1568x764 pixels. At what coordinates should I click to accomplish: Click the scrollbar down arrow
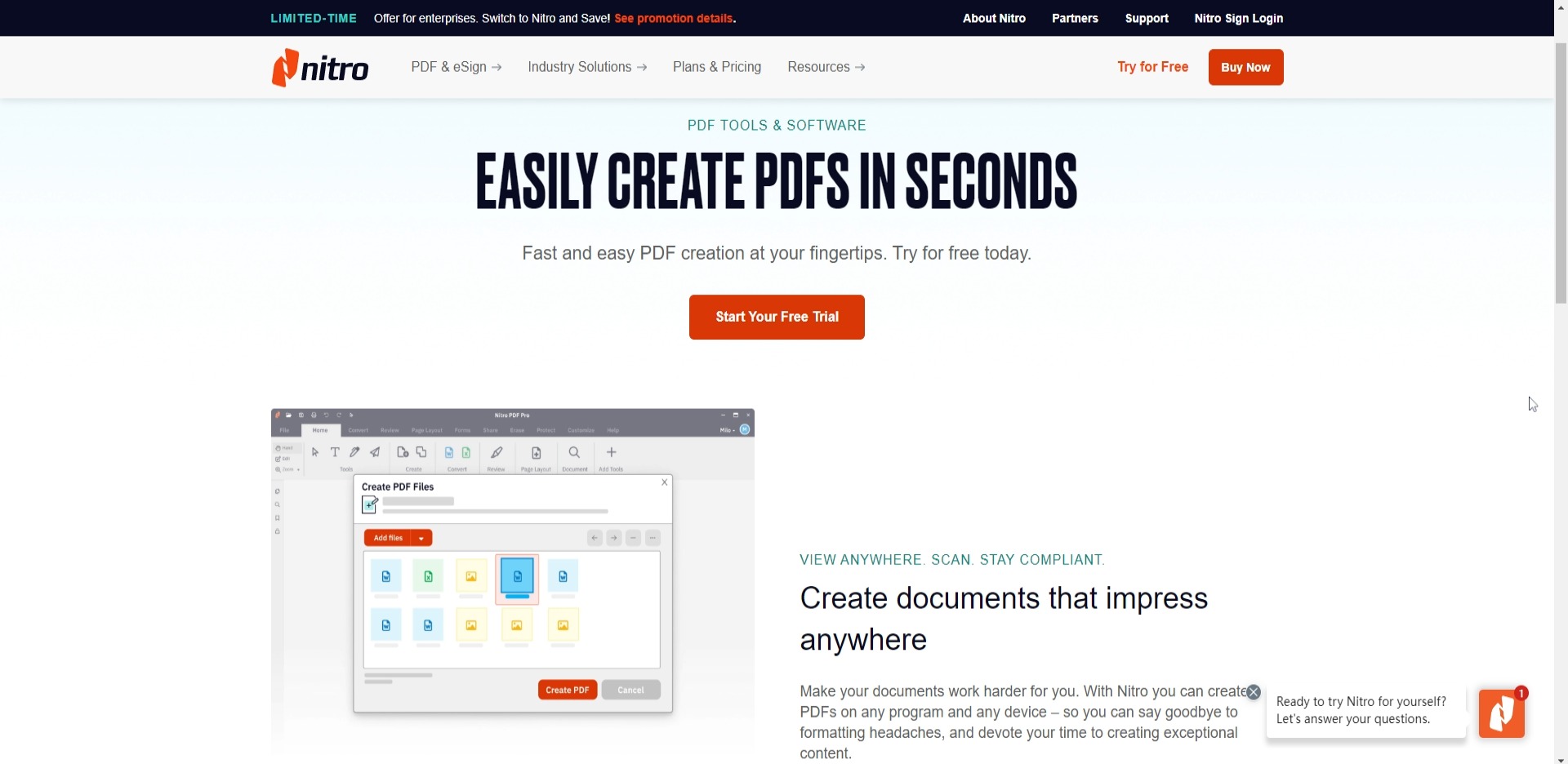click(1561, 759)
